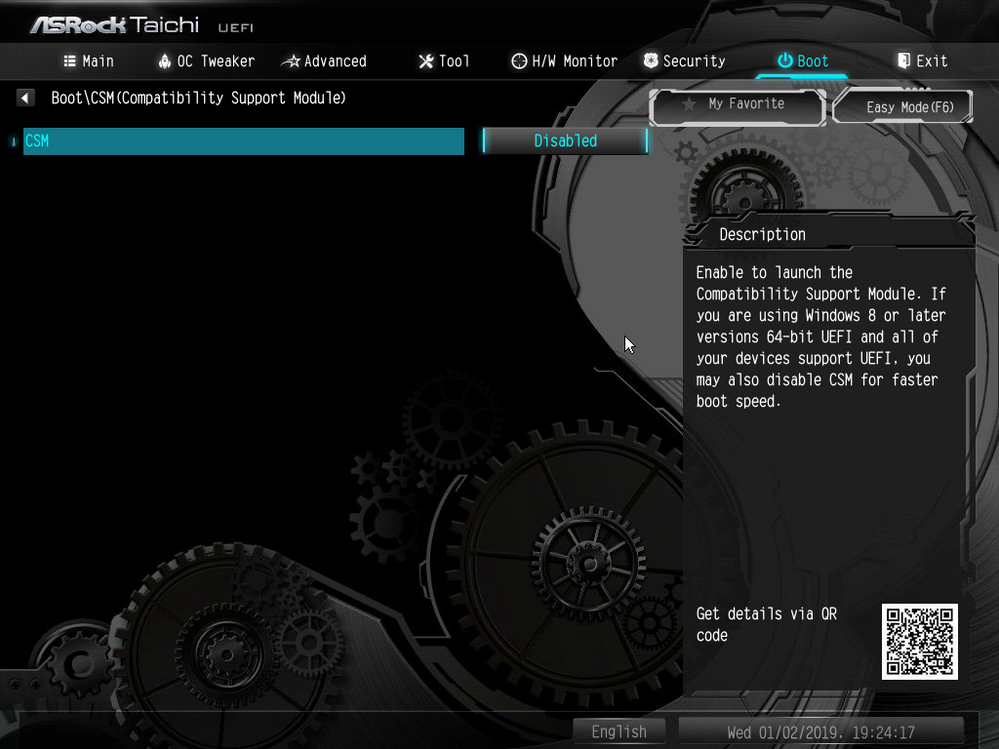Open the Tool tab
The image size is (999, 749).
444,61
